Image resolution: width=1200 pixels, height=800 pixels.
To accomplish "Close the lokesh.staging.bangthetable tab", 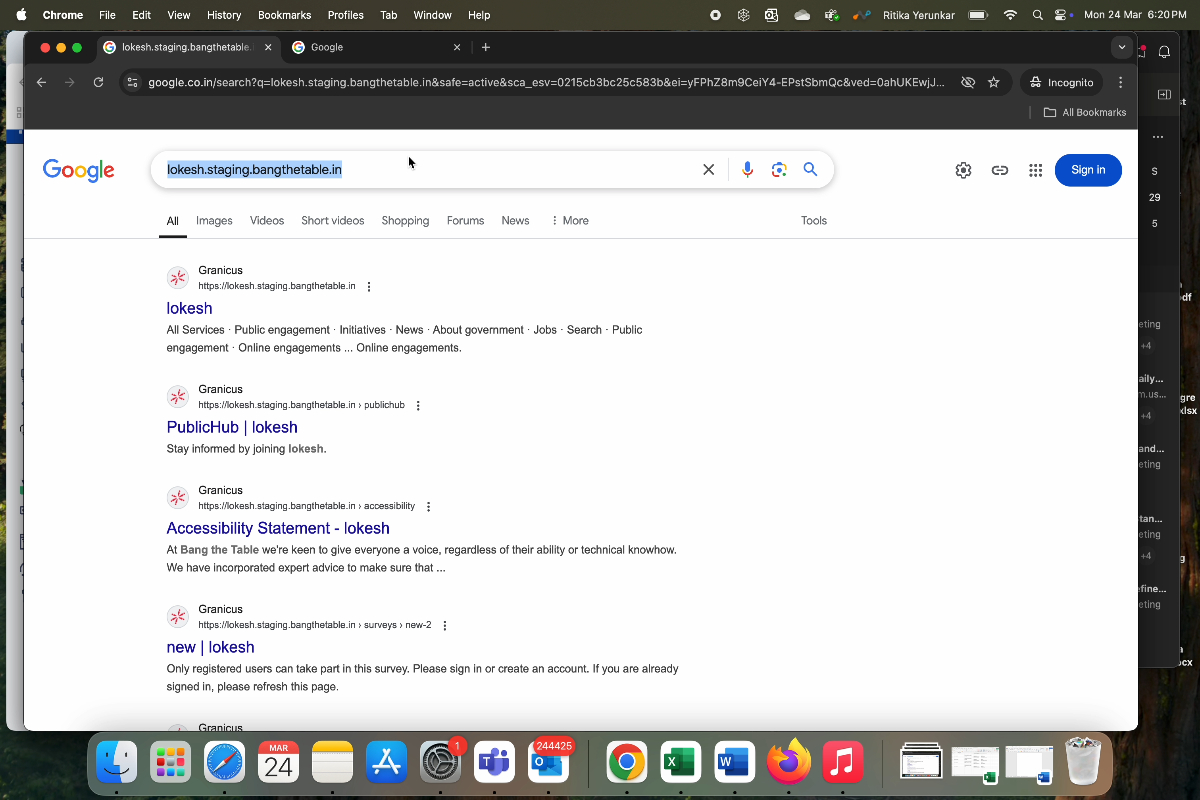I will (x=267, y=47).
